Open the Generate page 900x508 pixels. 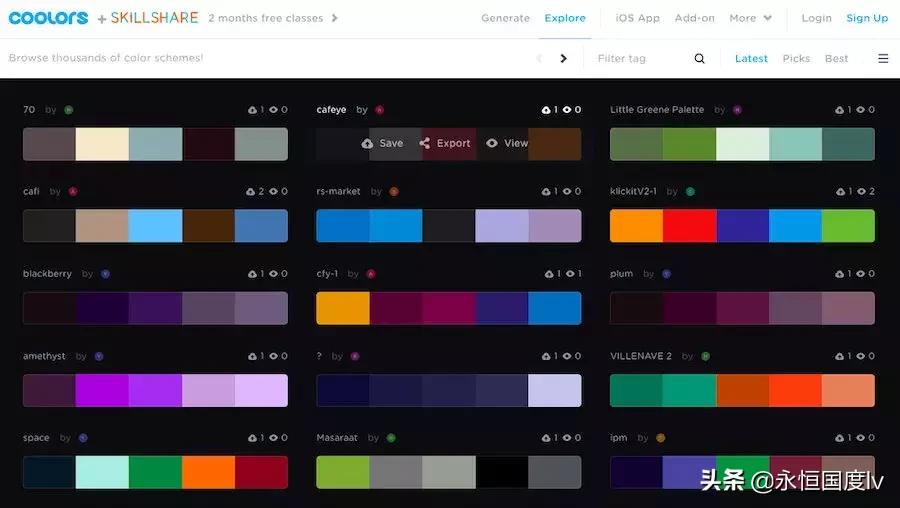point(505,18)
